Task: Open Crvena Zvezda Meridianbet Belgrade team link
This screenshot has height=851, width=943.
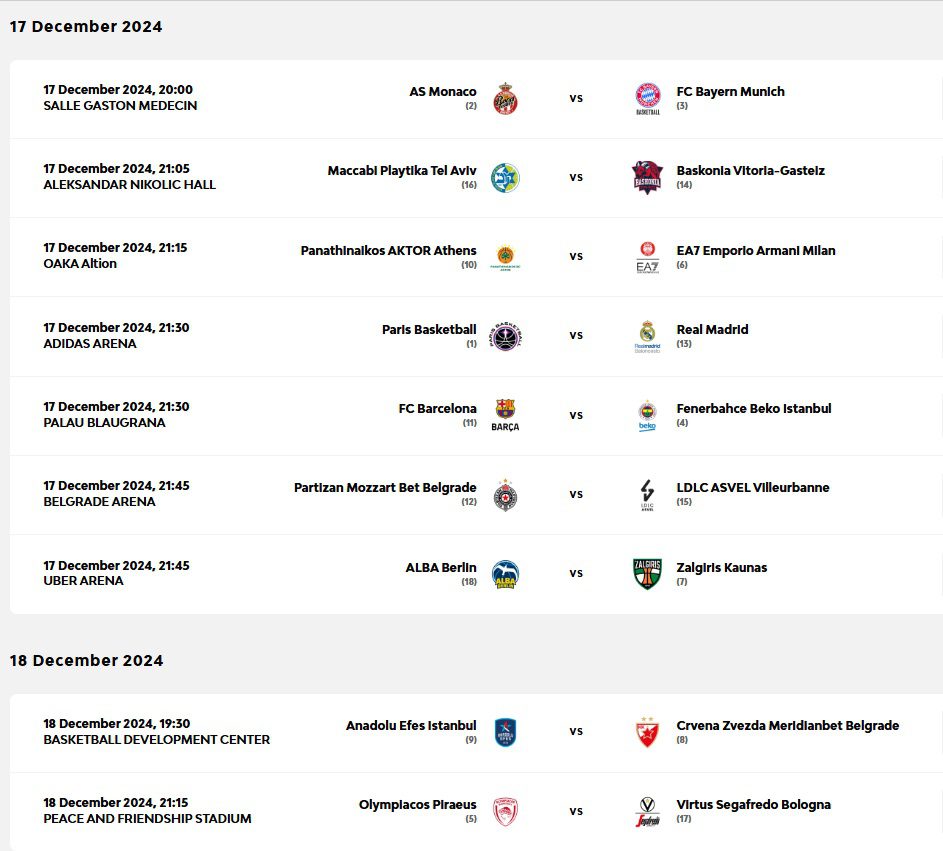Action: [788, 726]
